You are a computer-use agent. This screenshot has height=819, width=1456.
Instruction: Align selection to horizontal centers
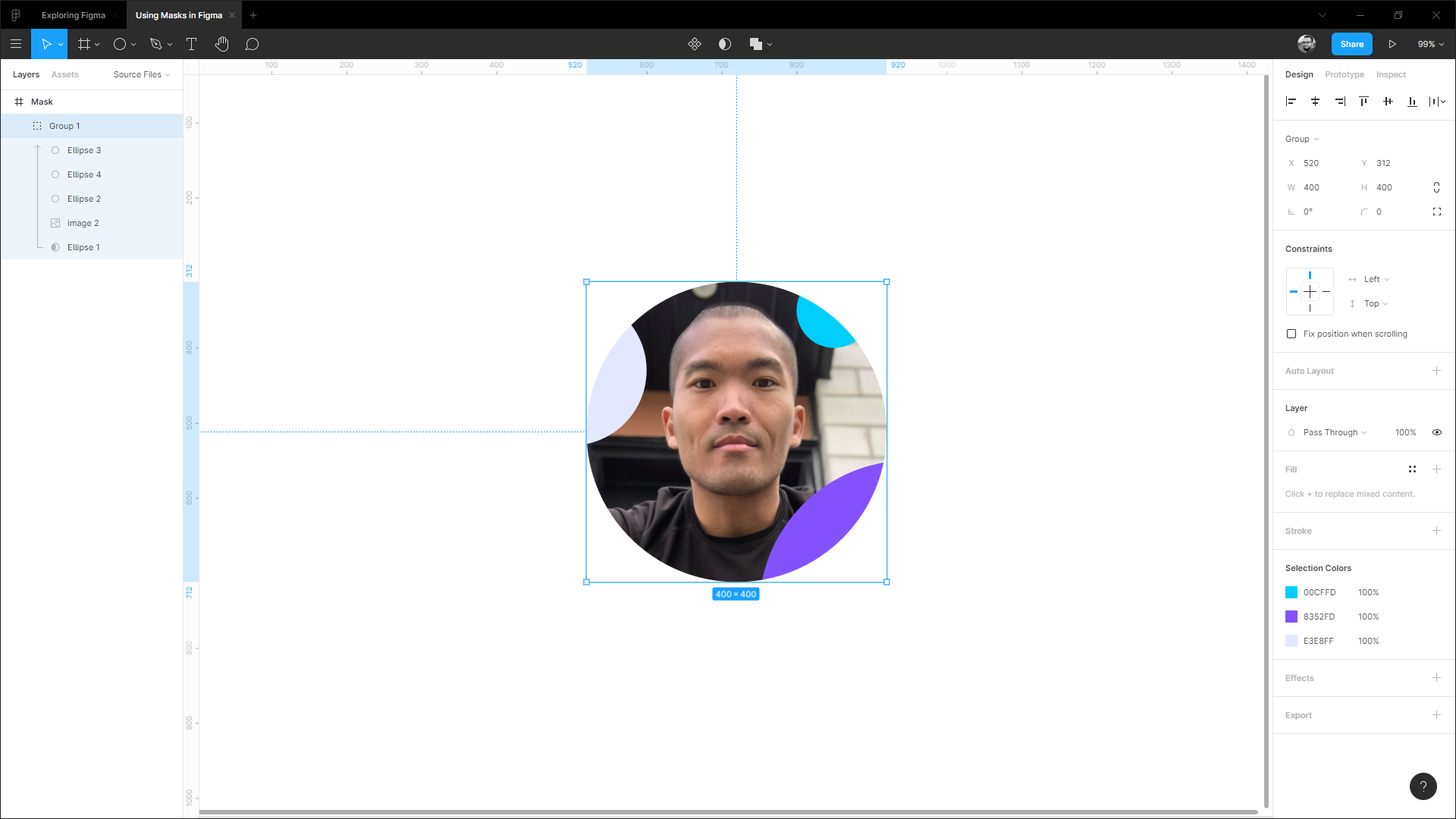click(1315, 101)
